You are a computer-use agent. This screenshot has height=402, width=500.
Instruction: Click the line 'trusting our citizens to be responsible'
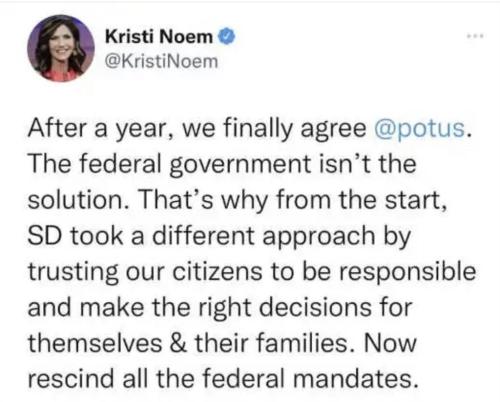[x=252, y=272]
